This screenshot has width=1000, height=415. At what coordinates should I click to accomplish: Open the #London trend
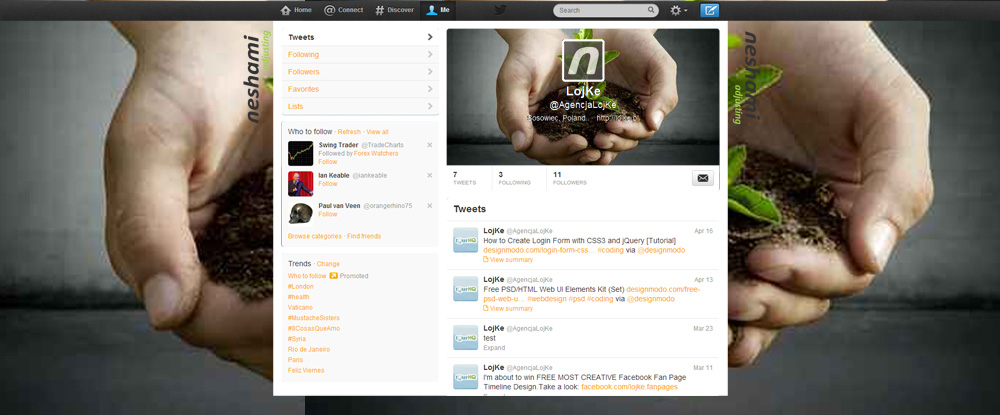[300, 286]
